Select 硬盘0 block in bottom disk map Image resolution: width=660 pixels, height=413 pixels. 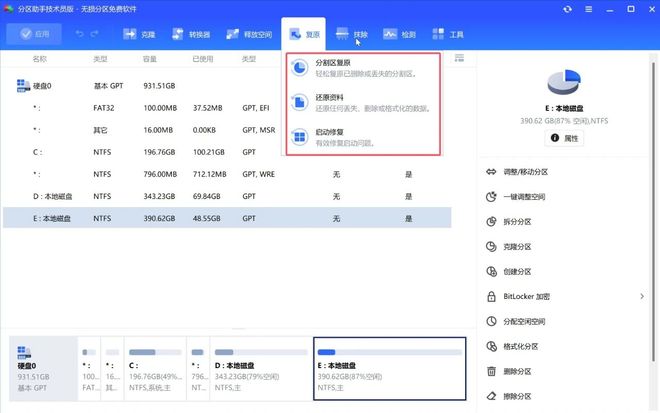pos(43,368)
